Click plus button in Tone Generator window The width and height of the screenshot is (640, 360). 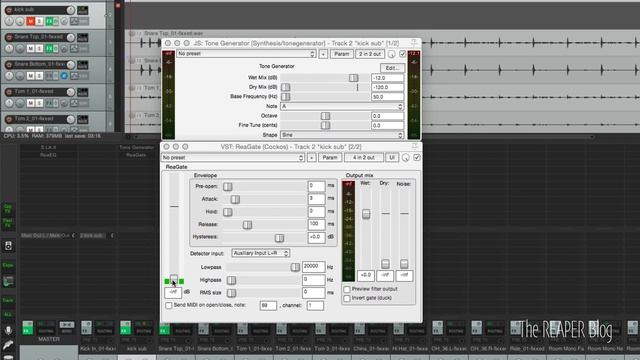(323, 54)
